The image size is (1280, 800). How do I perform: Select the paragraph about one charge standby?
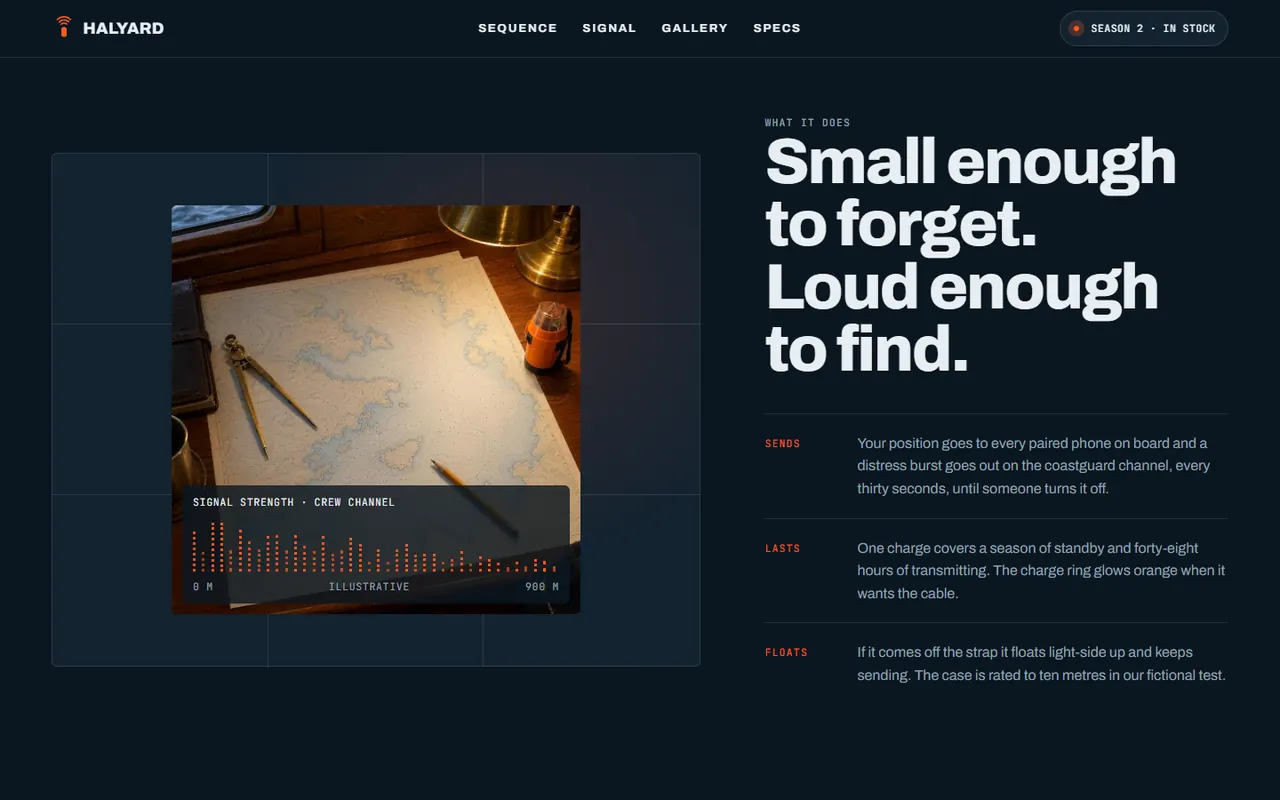(1041, 570)
